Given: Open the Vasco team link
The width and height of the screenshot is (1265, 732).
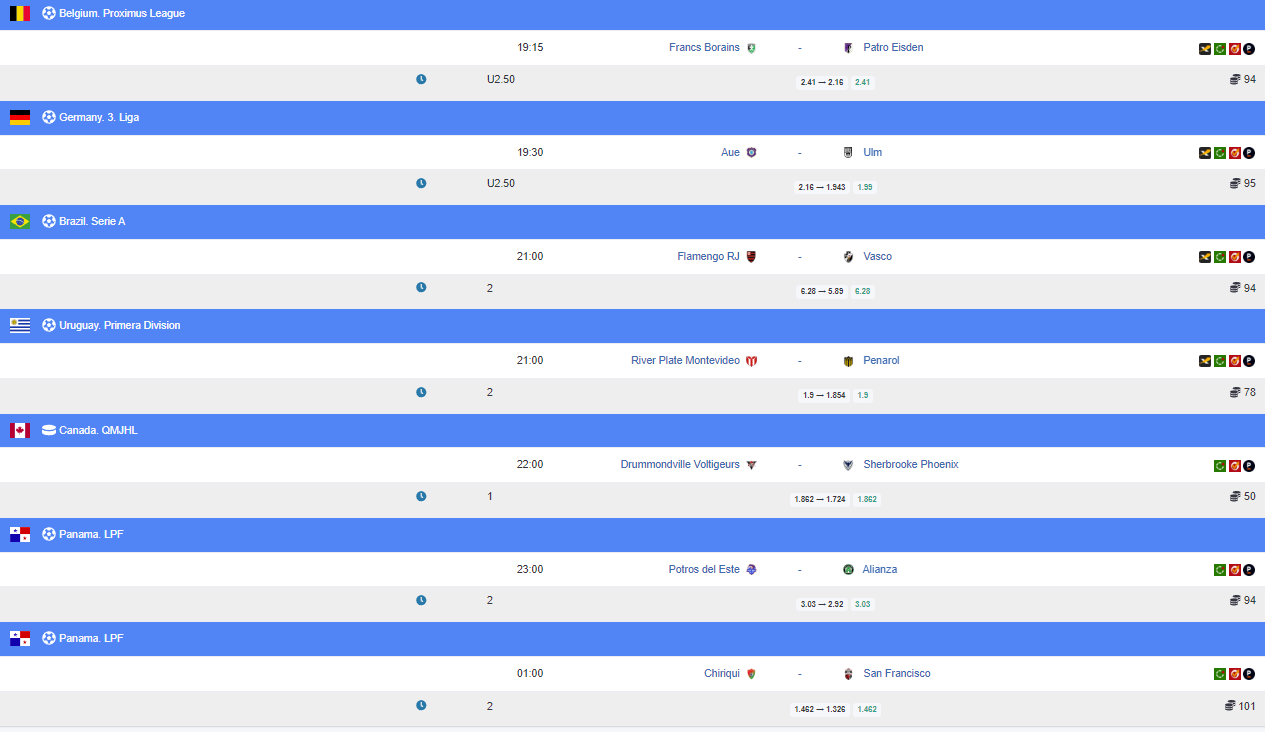Looking at the screenshot, I should tap(878, 257).
